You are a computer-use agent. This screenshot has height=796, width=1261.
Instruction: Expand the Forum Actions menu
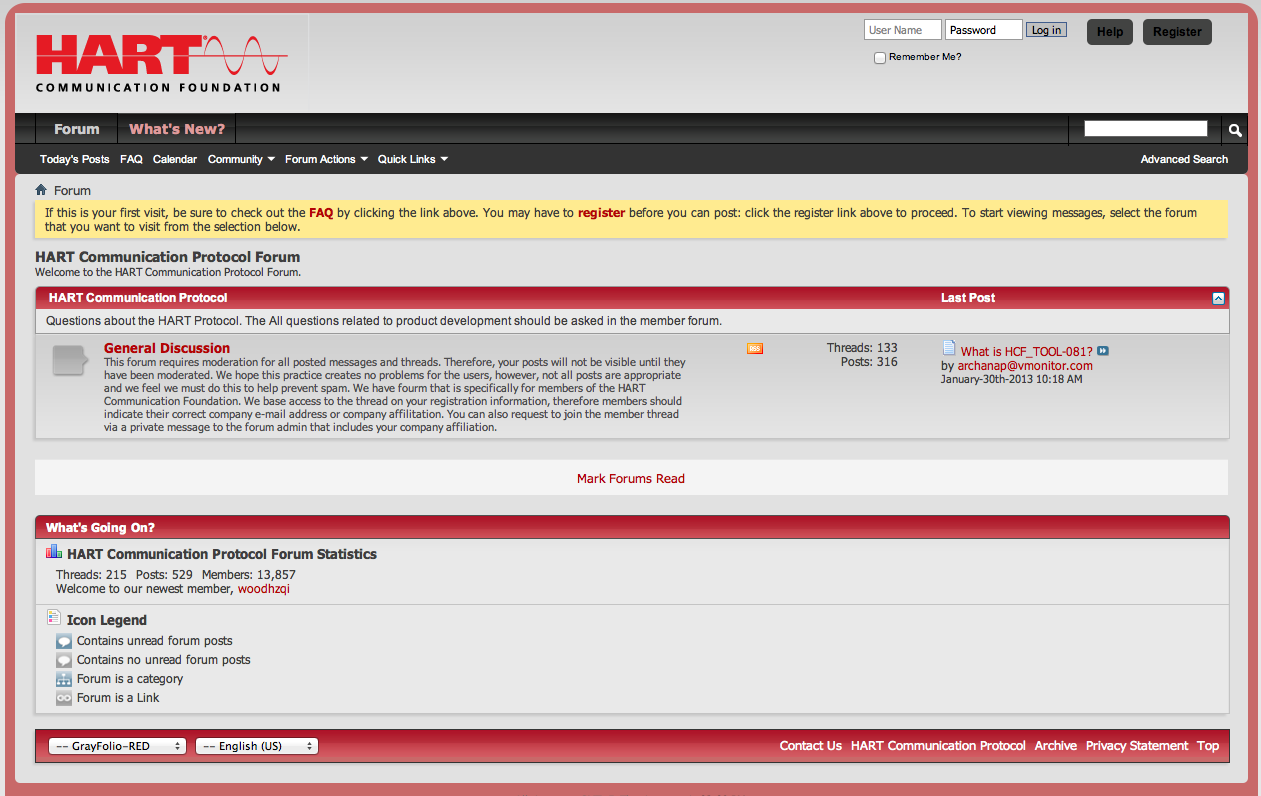tap(326, 159)
